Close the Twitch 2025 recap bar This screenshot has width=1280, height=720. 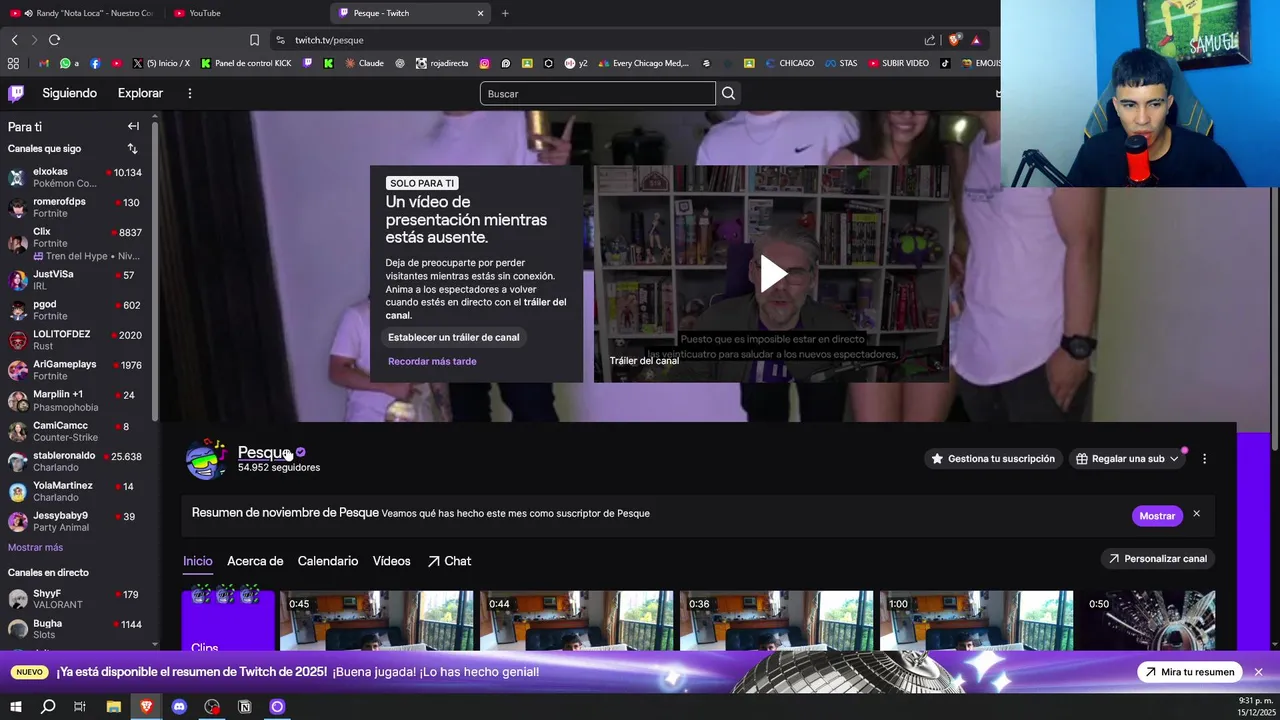(x=1258, y=672)
